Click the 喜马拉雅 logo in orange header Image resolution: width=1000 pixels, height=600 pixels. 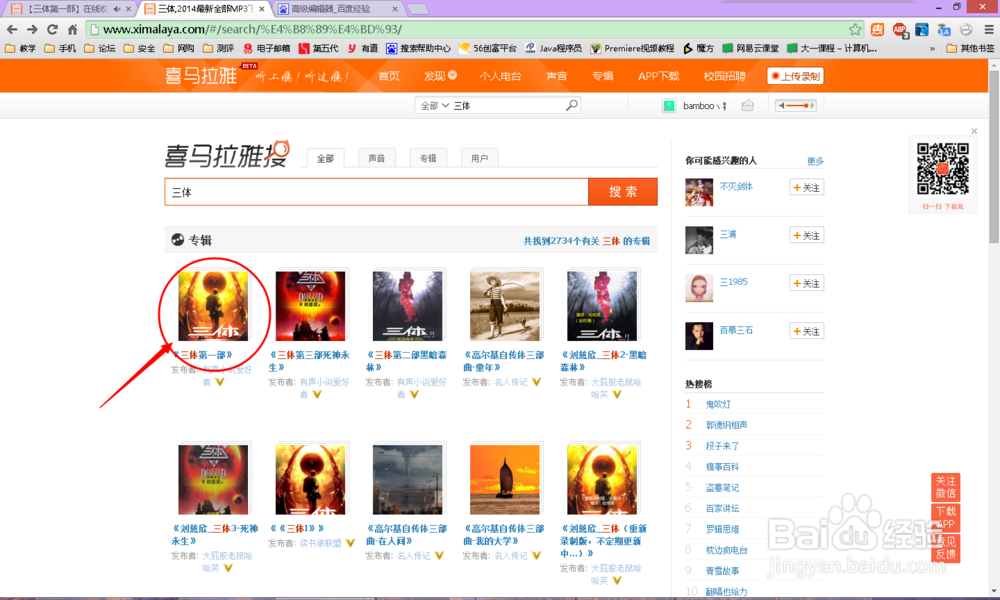[x=202, y=75]
